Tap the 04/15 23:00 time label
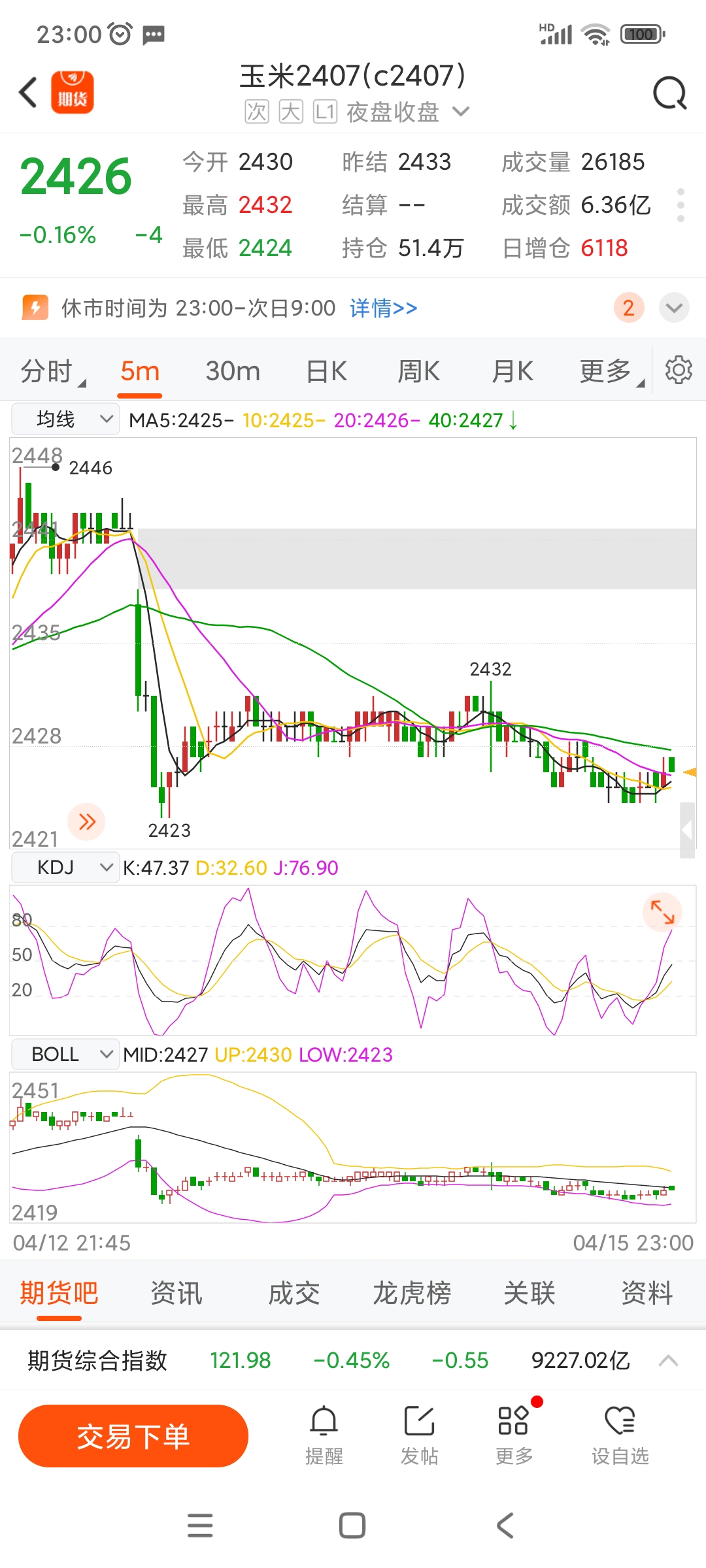The image size is (706, 1568). (633, 1243)
